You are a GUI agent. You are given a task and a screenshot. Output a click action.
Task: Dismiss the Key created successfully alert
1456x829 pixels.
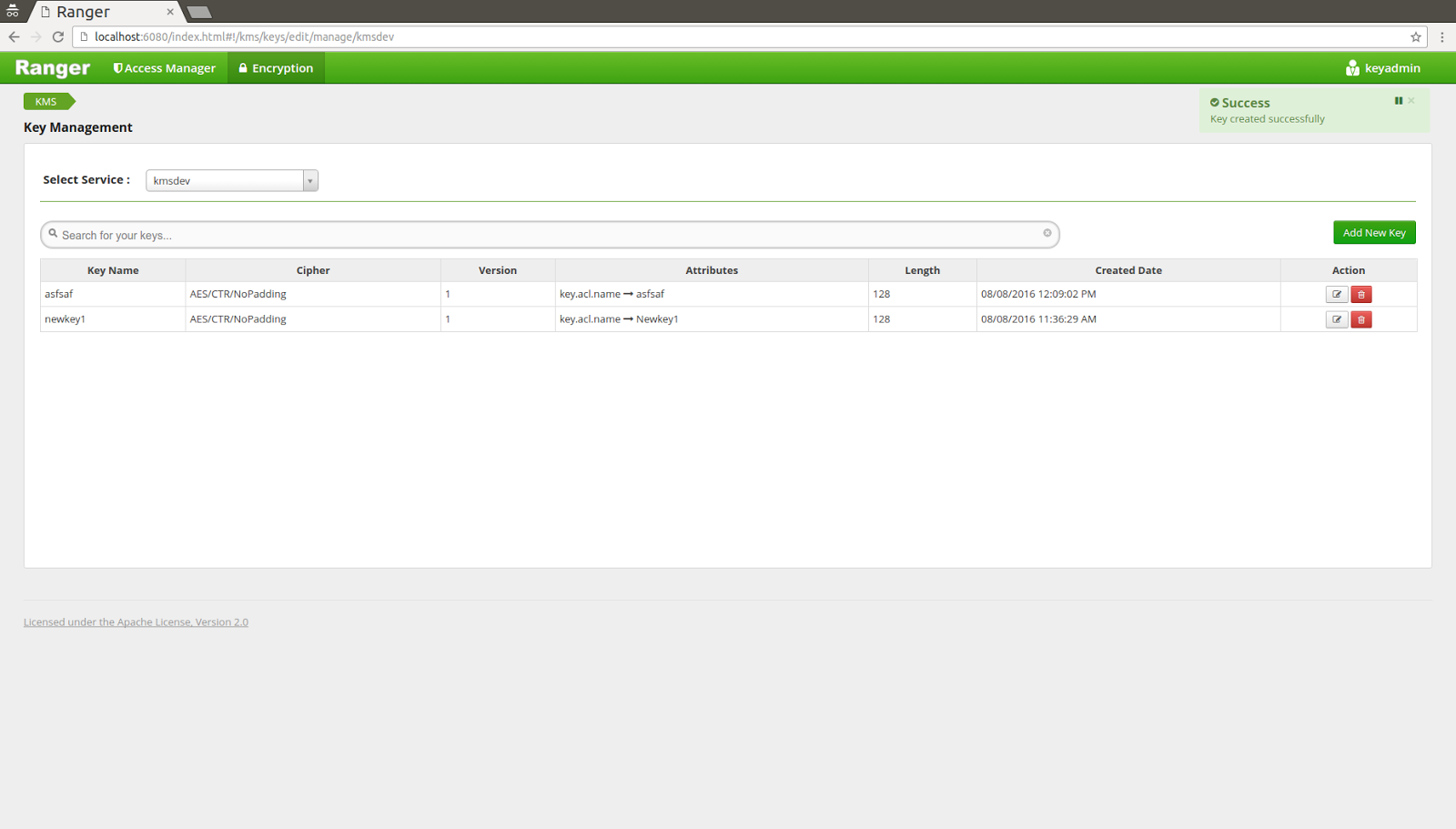click(x=1410, y=100)
